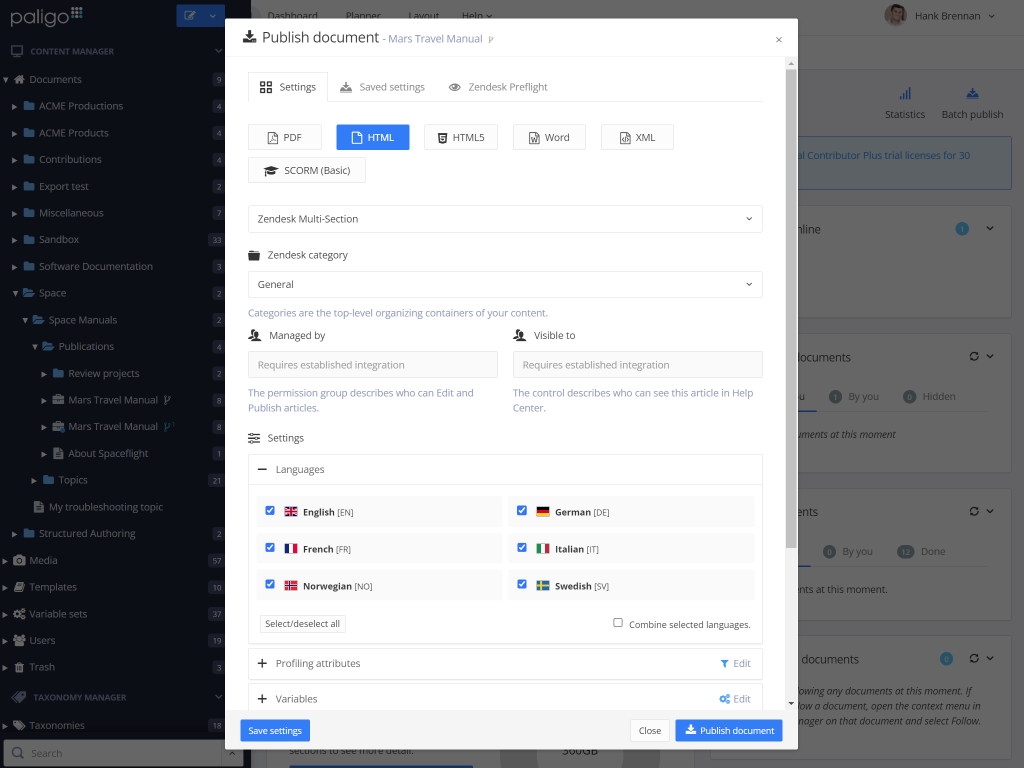Viewport: 1024px width, 768px height.
Task: Select XML output format
Action: point(637,137)
